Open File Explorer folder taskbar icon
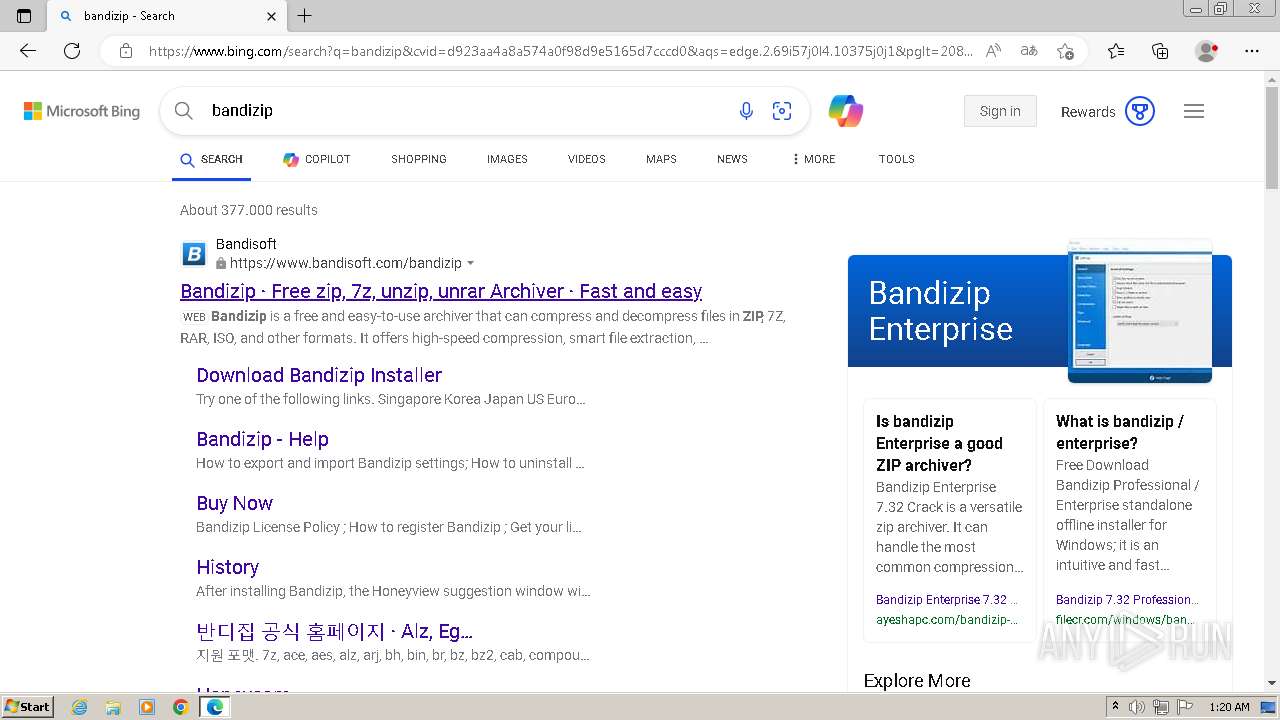 tap(113, 707)
